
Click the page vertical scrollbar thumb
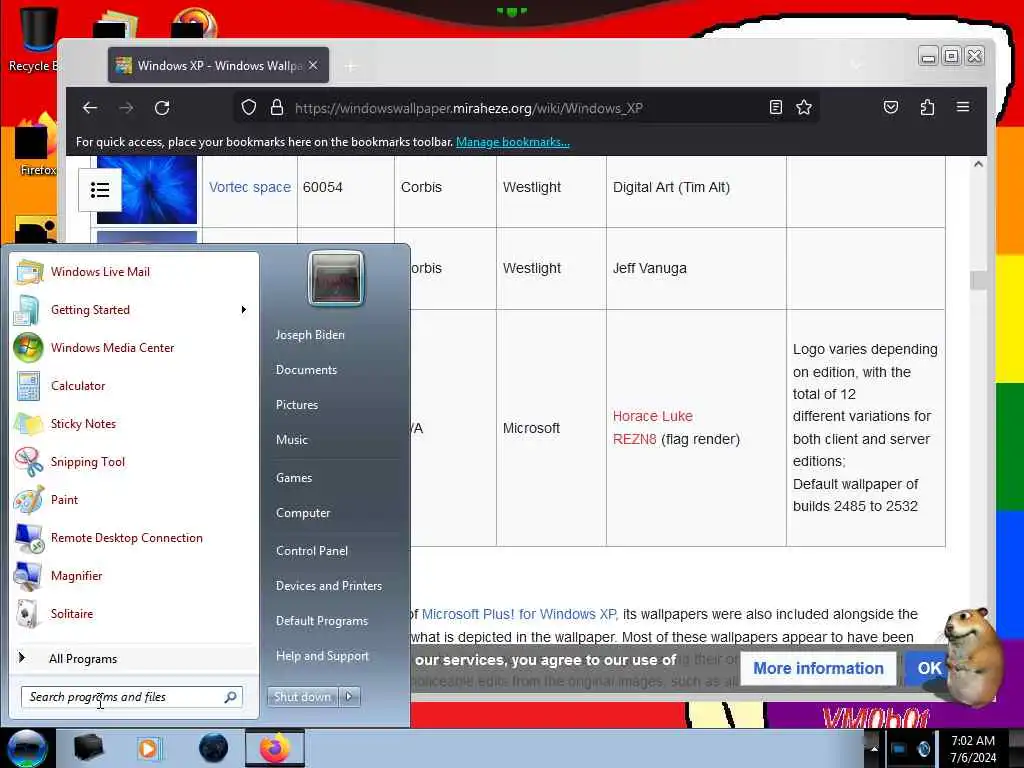pos(978,280)
